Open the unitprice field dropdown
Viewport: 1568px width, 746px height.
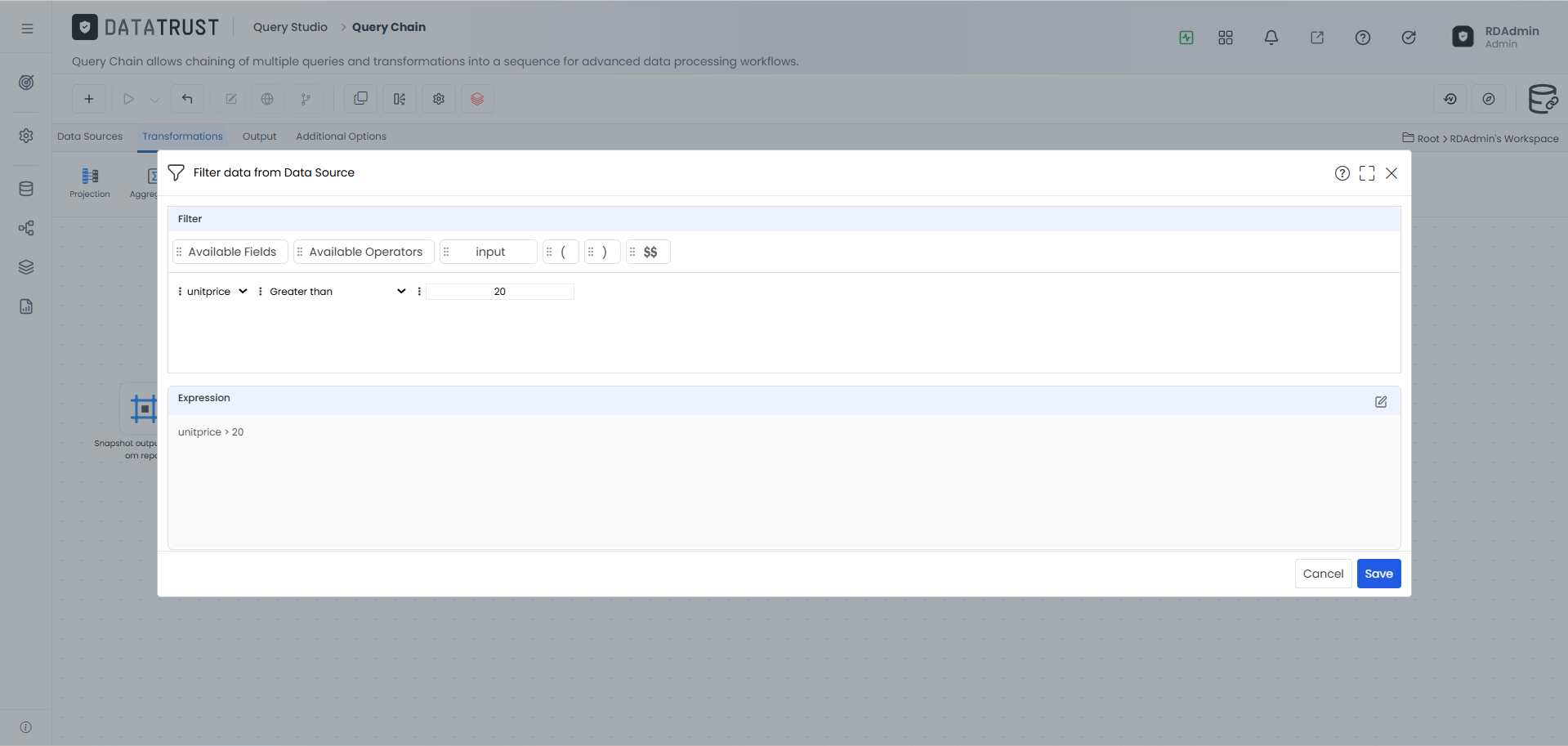pyautogui.click(x=217, y=292)
